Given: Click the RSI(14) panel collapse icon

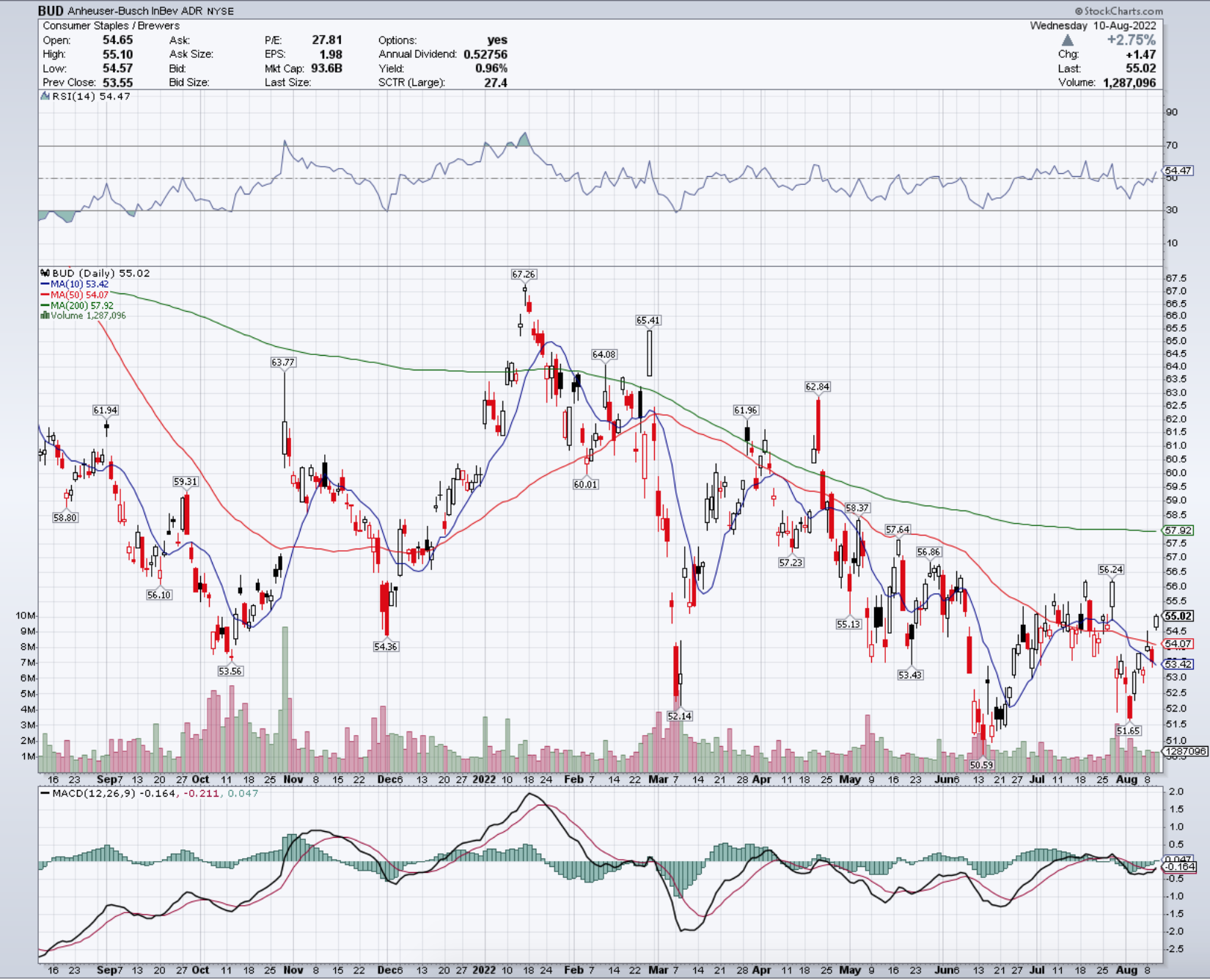Looking at the screenshot, I should click(45, 96).
